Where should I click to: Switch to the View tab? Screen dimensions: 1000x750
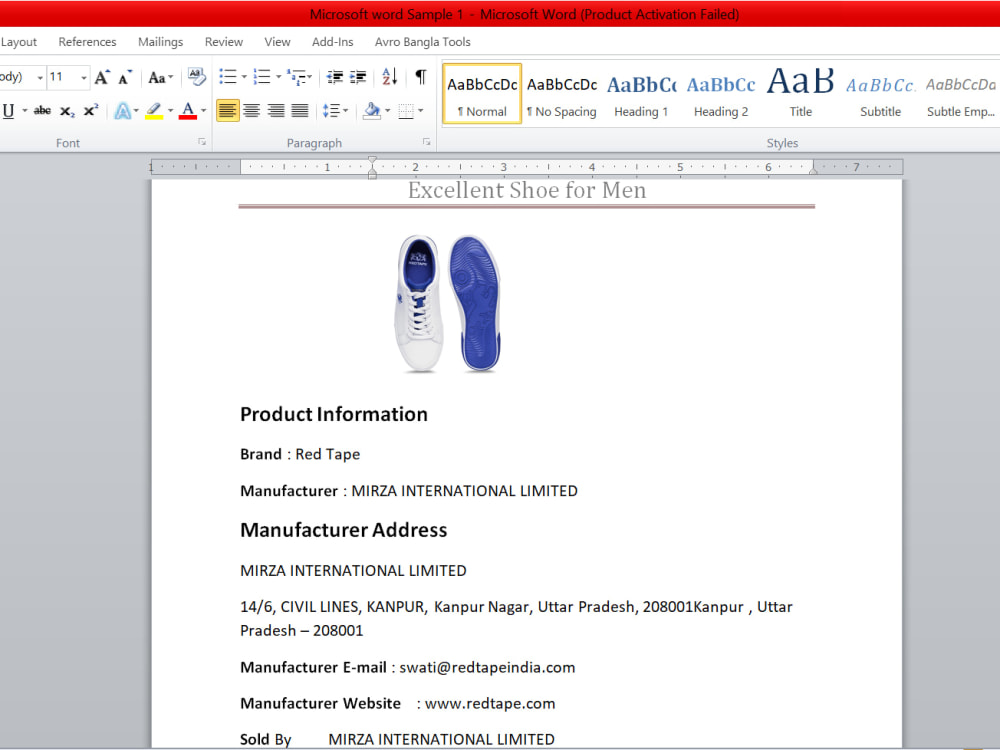(x=277, y=41)
